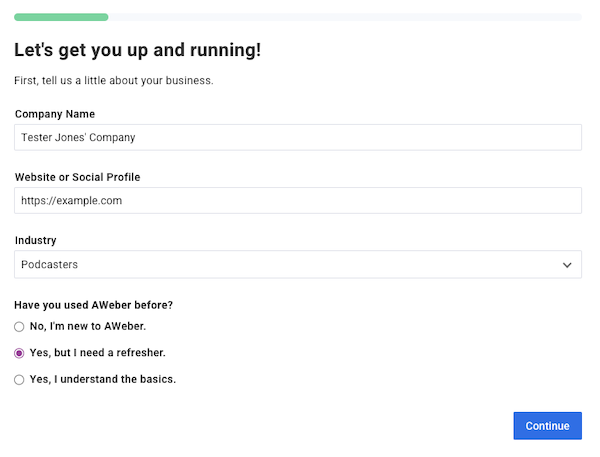600x457 pixels.
Task: Click the "Industry" label text
Action: point(35,240)
